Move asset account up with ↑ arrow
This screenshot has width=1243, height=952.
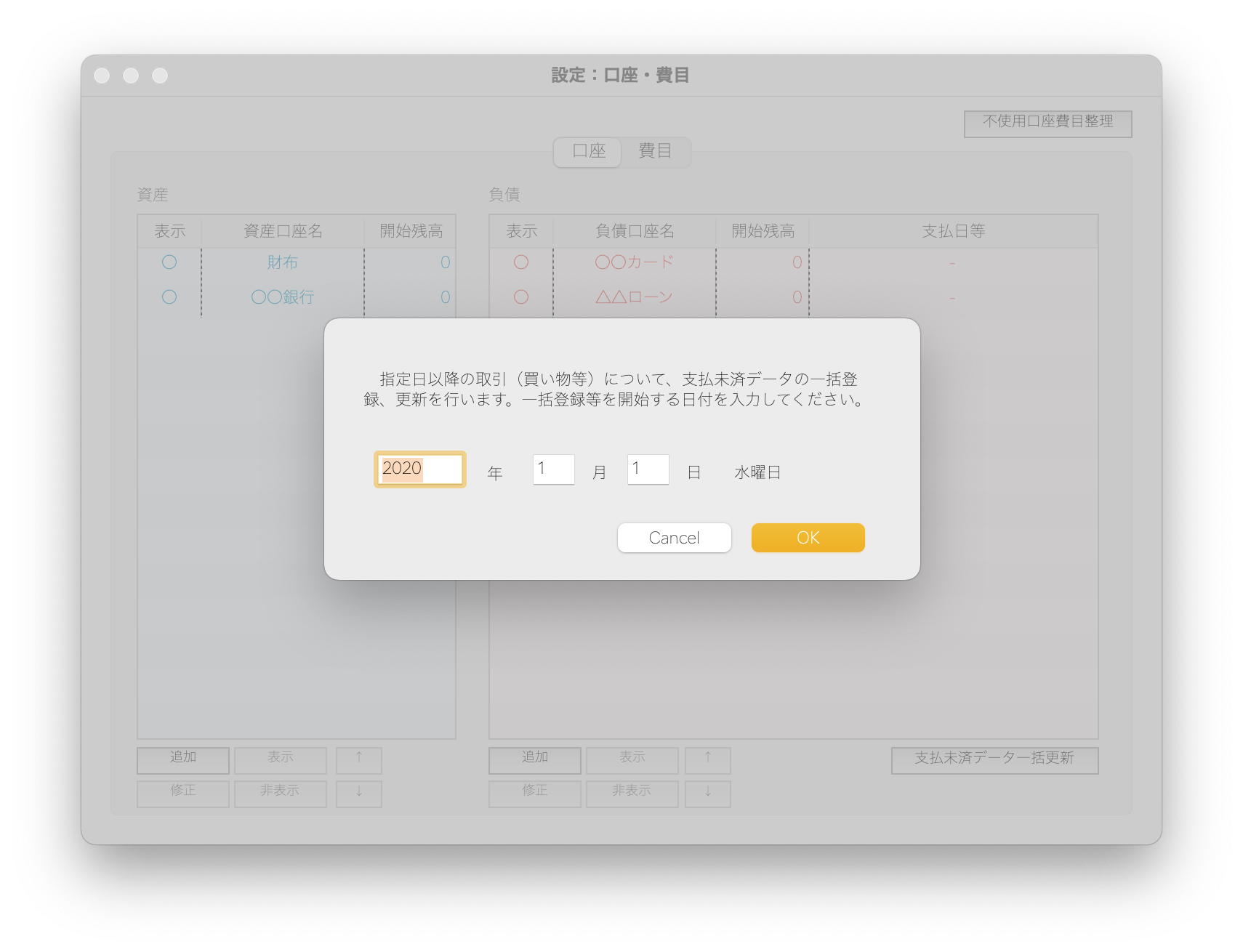pos(359,760)
